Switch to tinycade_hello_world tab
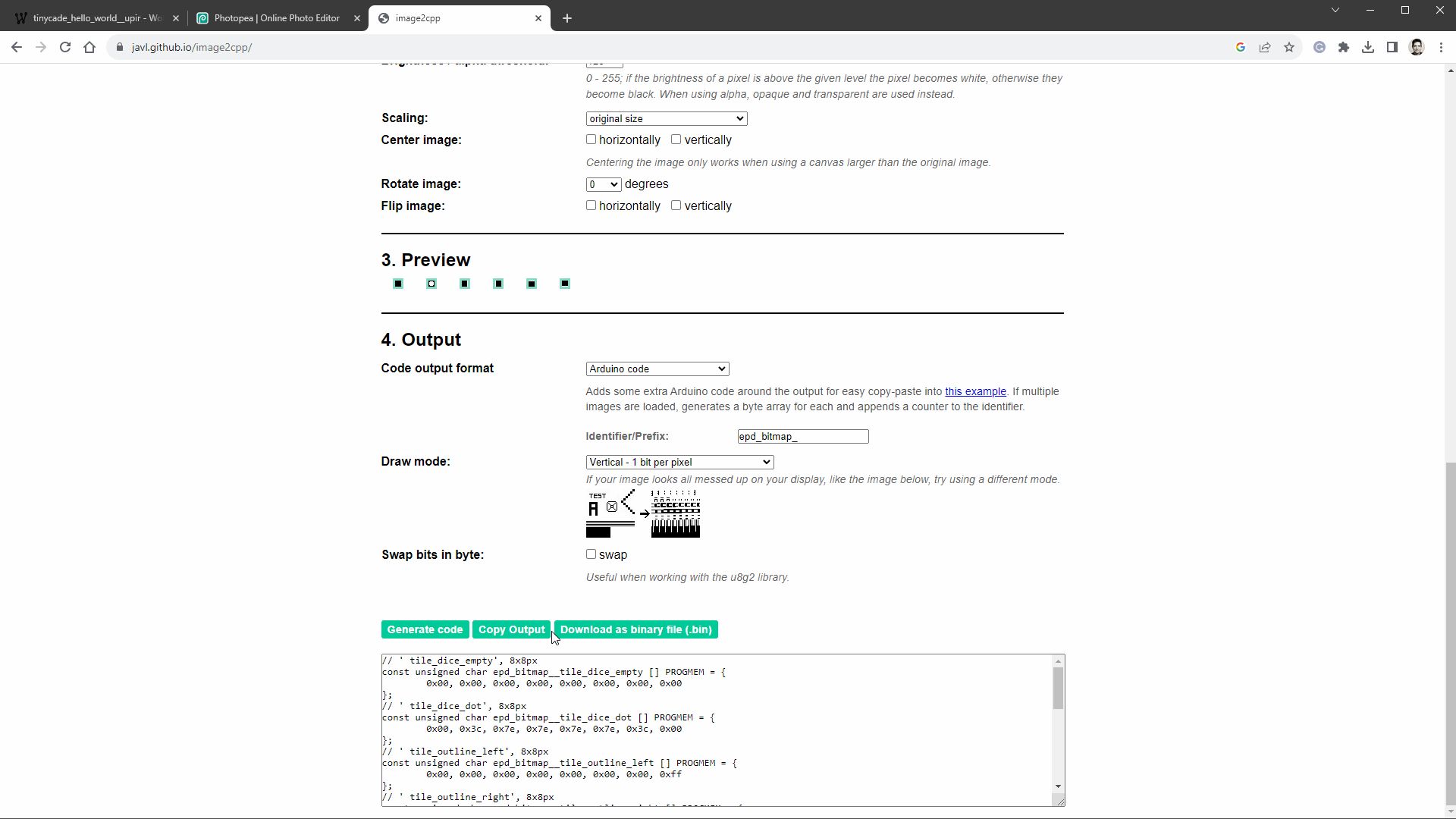Image resolution: width=1456 pixels, height=819 pixels. (x=91, y=18)
